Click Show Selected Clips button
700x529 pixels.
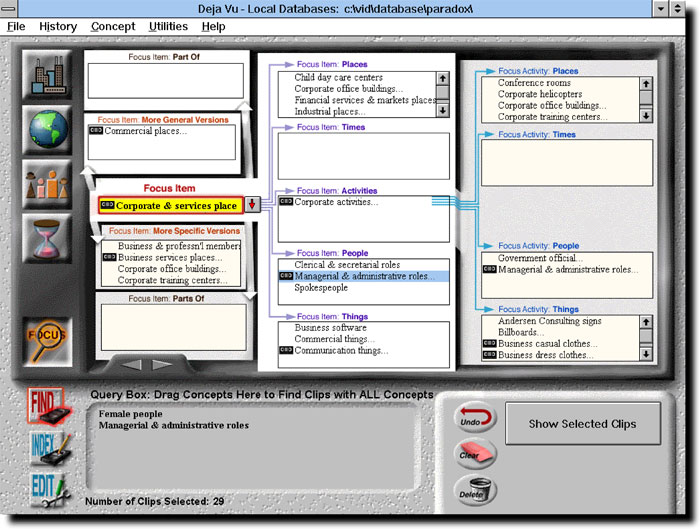point(582,424)
